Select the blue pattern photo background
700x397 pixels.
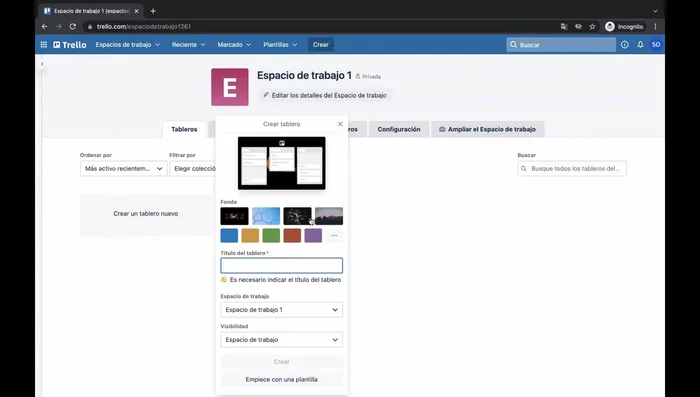(x=266, y=216)
